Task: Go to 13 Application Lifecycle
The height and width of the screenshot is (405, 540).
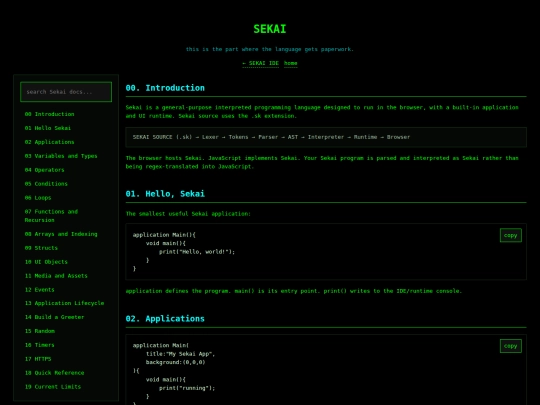Action: point(64,303)
